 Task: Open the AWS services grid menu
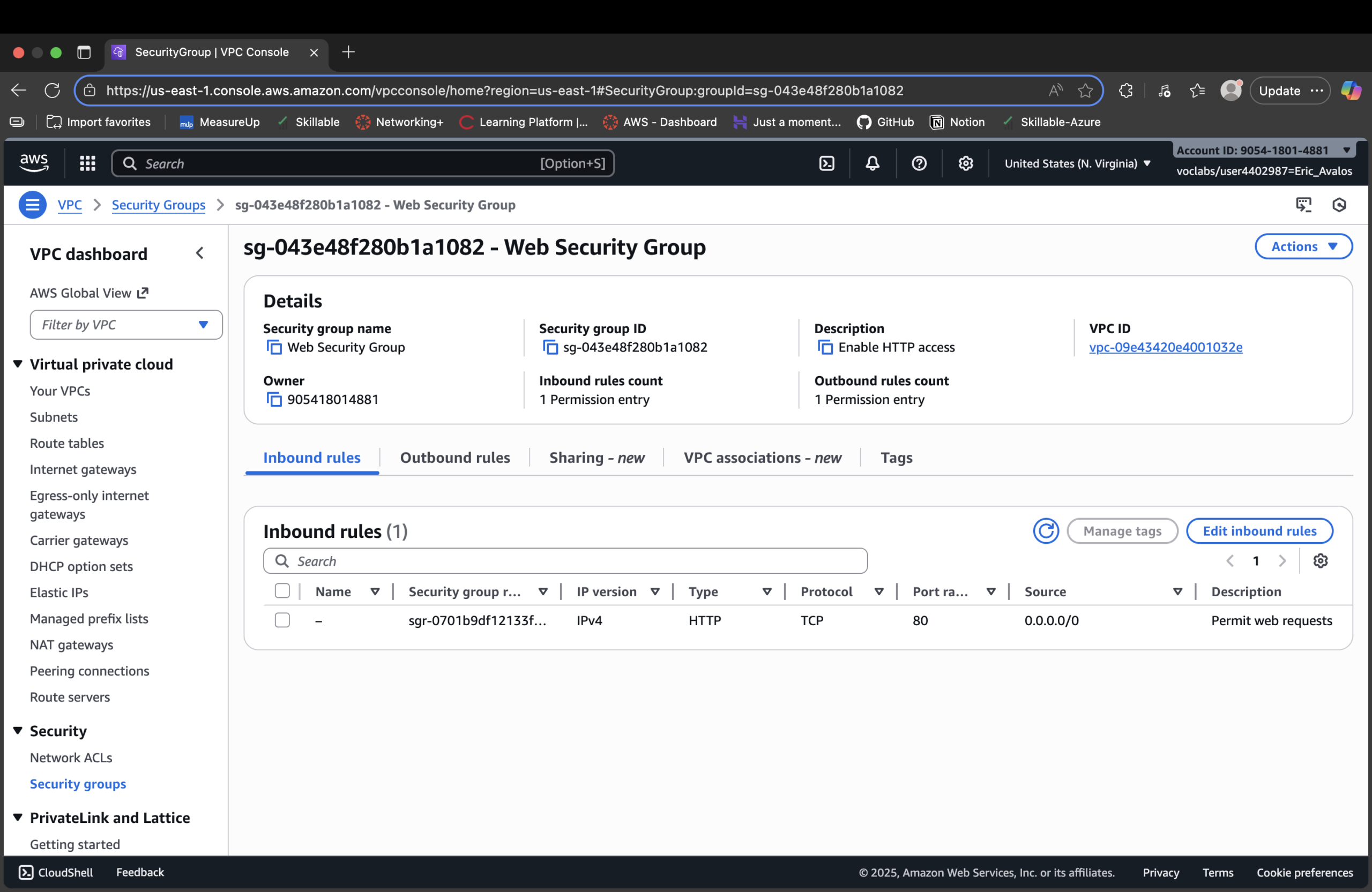[87, 163]
